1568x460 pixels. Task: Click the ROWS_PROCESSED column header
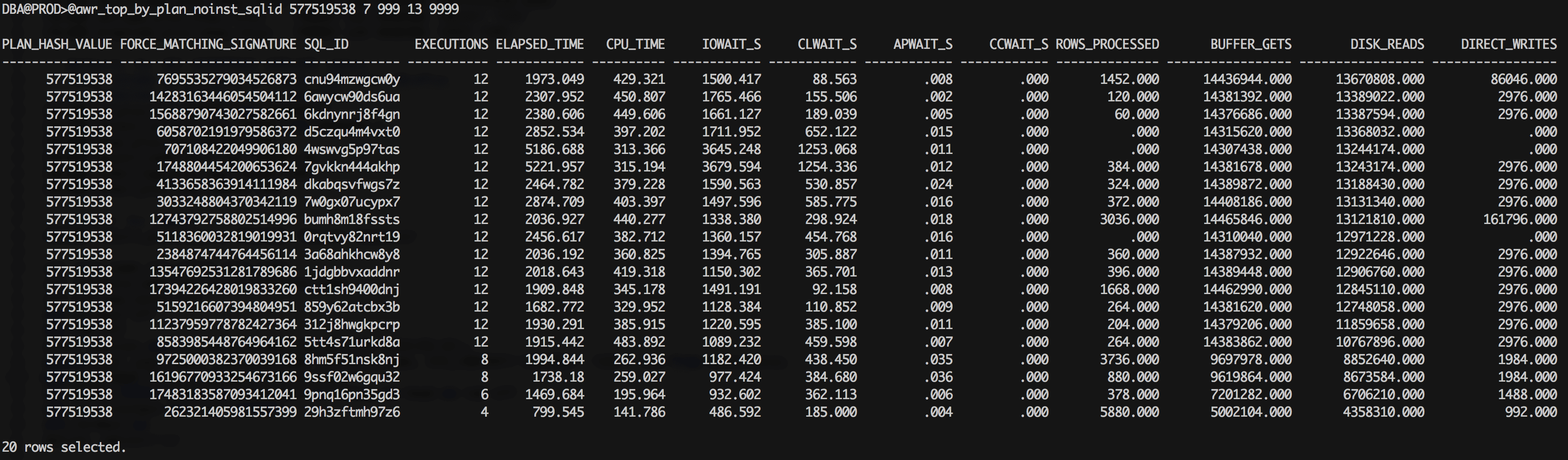(x=1106, y=44)
